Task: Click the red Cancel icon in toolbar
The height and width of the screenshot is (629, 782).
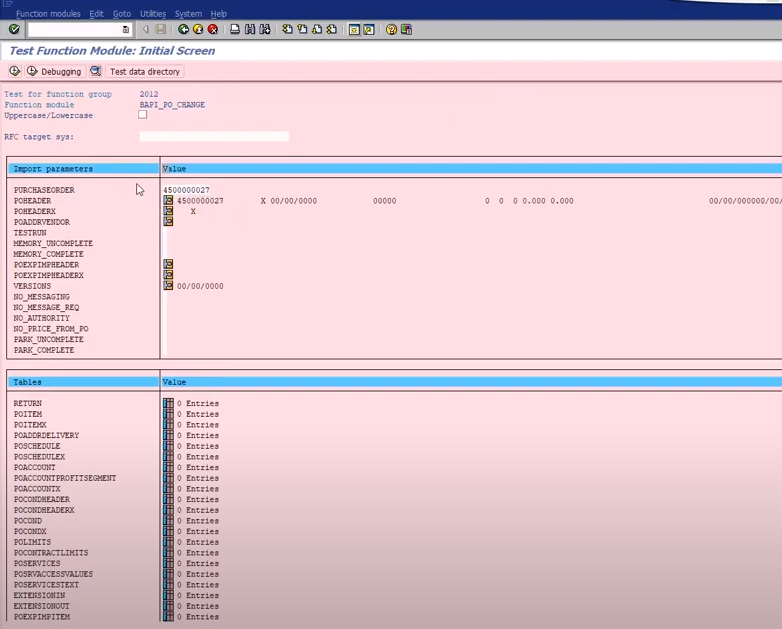Action: [213, 30]
